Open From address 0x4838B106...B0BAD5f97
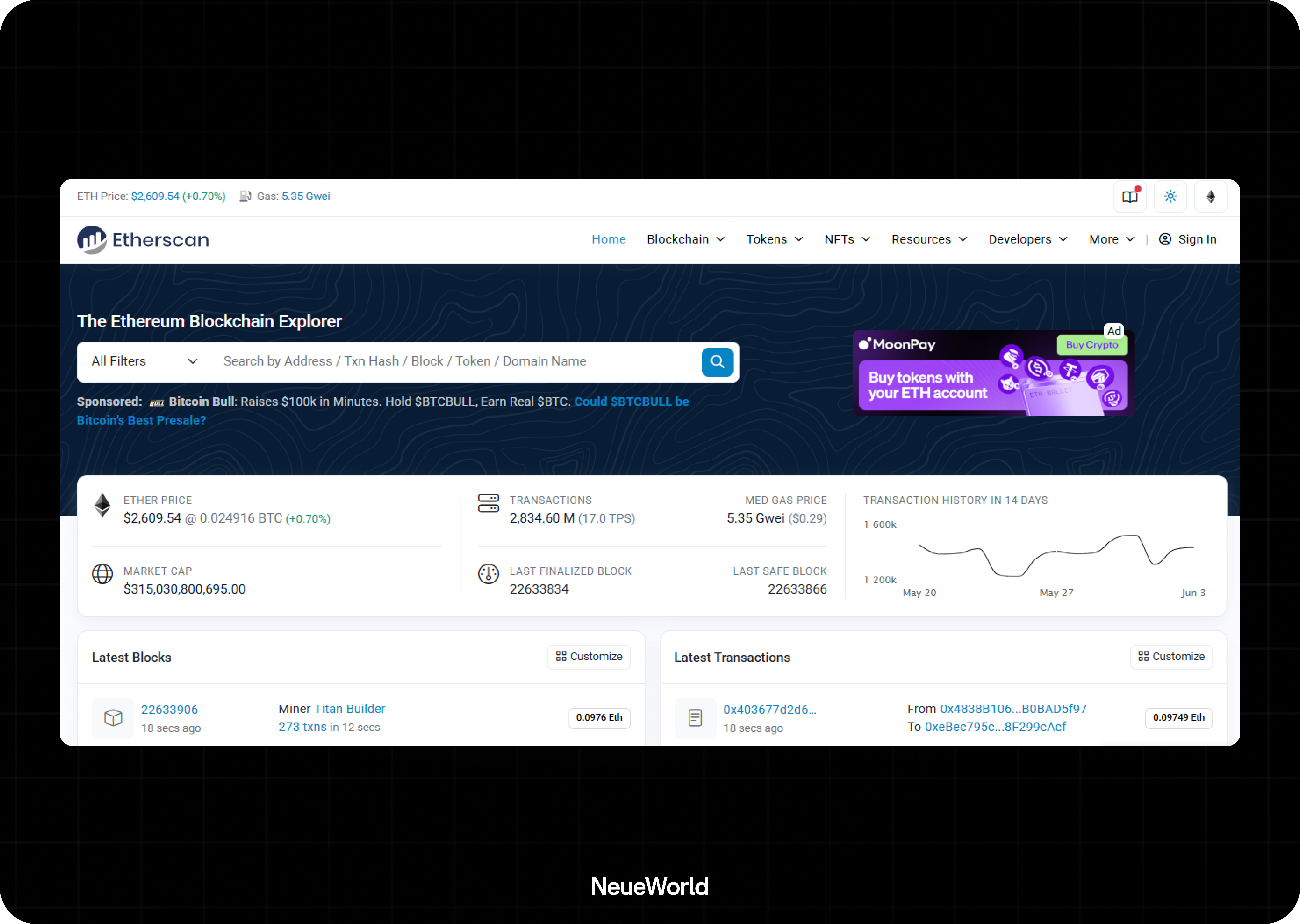This screenshot has width=1300, height=924. [1013, 709]
